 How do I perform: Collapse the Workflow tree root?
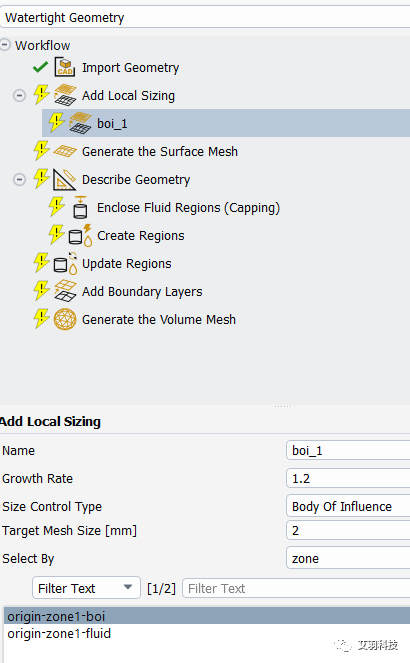click(x=5, y=45)
